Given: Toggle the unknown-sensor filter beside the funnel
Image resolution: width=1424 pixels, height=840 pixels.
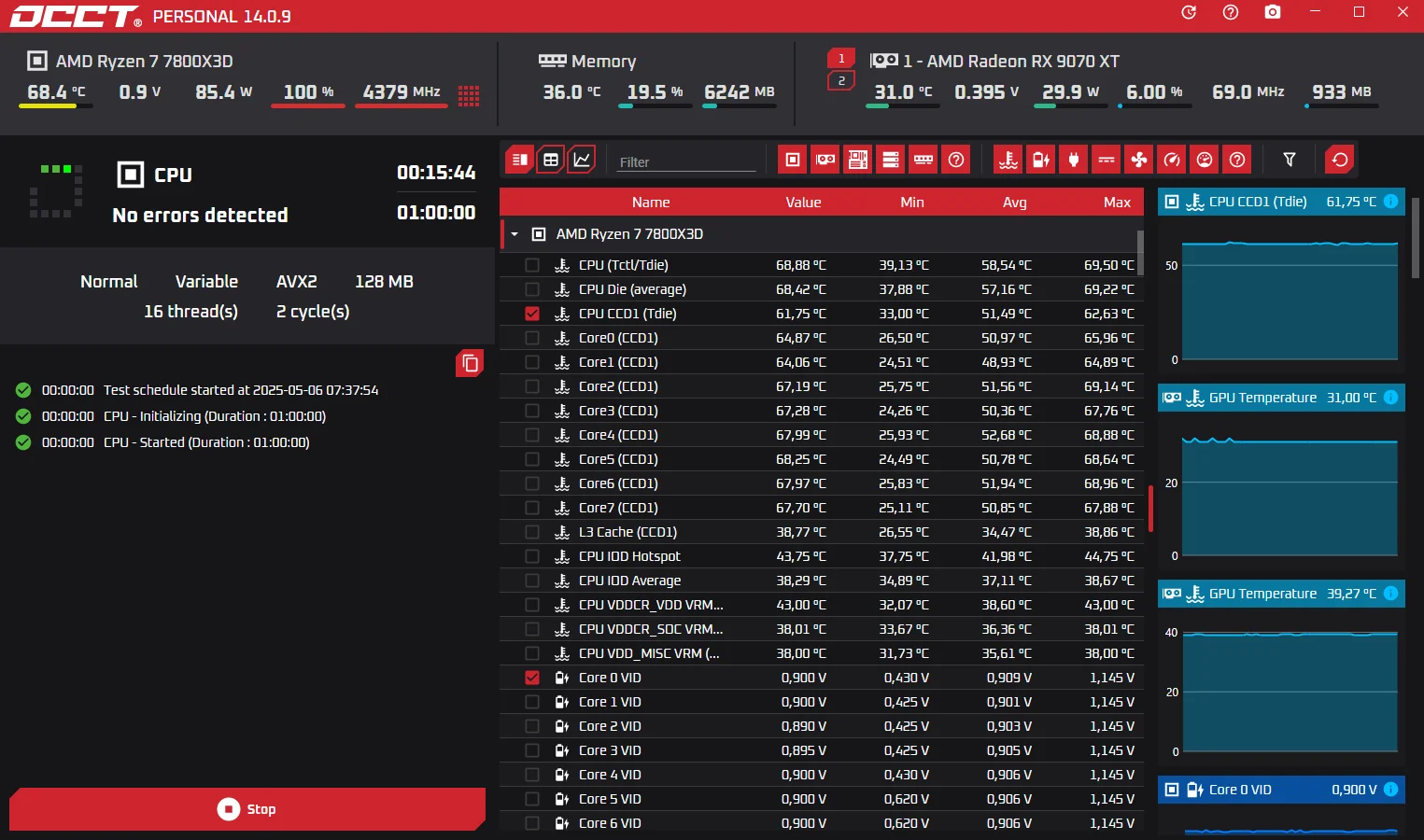Looking at the screenshot, I should point(1237,160).
